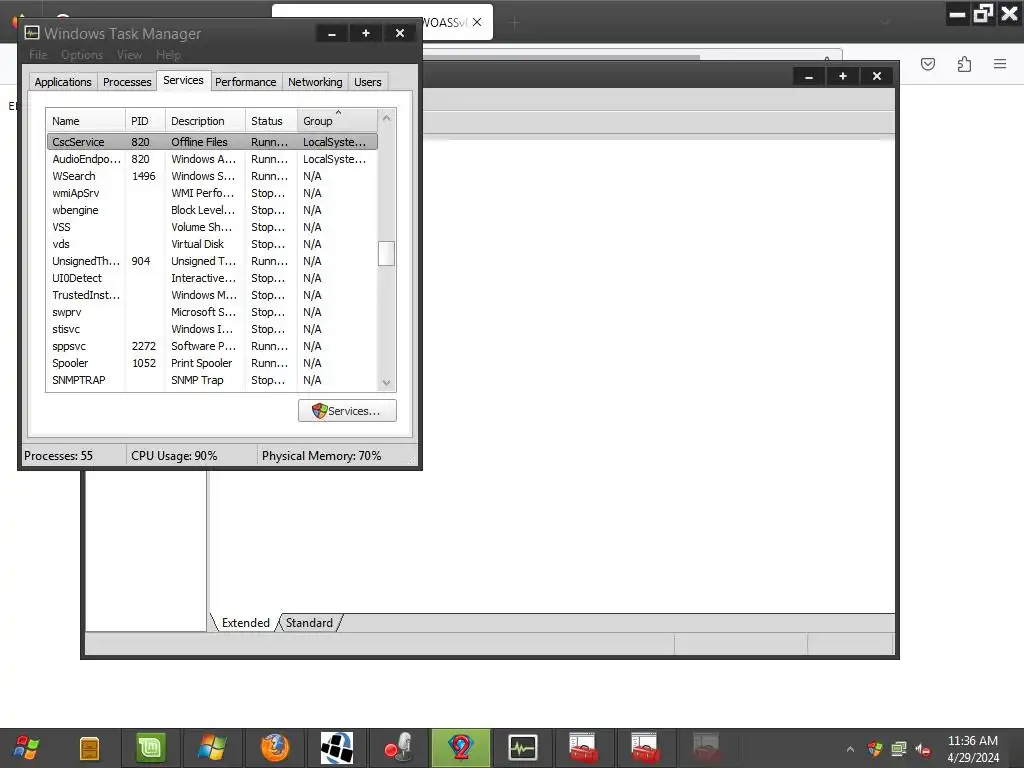Open the File menu in Task Manager
The width and height of the screenshot is (1024, 768).
pos(38,55)
